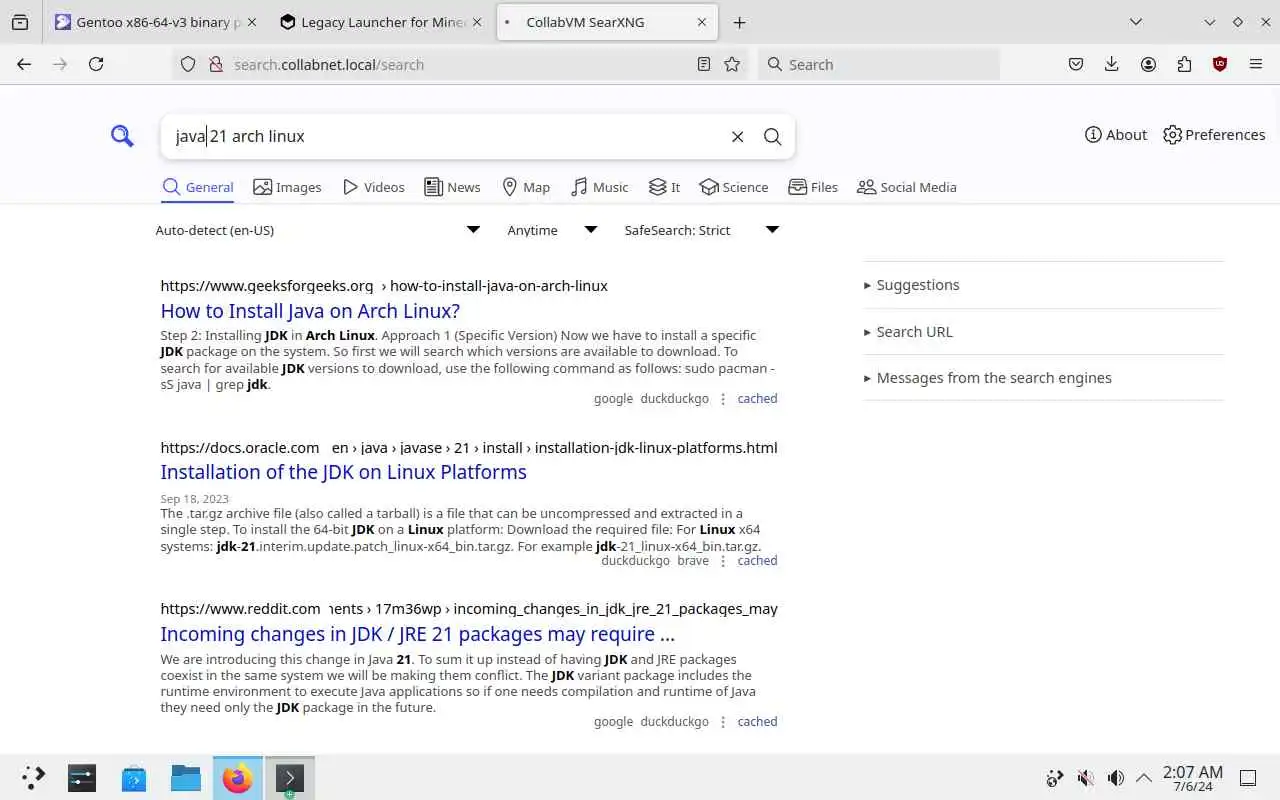This screenshot has width=1280, height=800.
Task: Expand the Suggestions section
Action: click(x=911, y=285)
